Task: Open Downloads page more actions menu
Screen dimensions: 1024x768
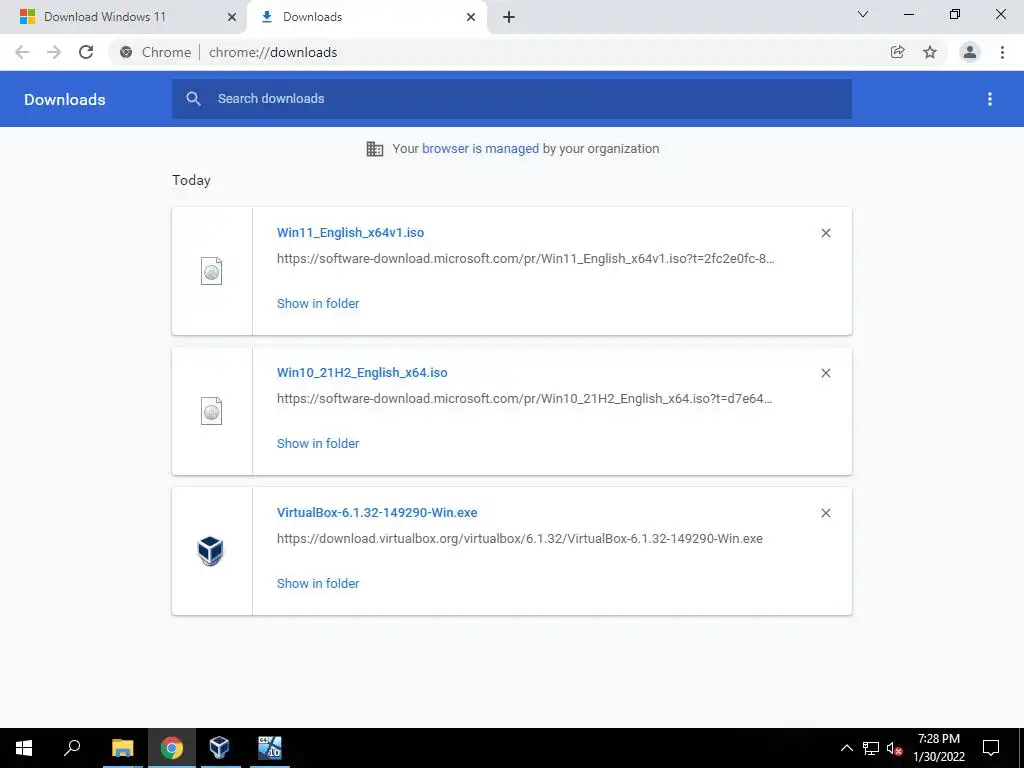Action: pyautogui.click(x=990, y=99)
